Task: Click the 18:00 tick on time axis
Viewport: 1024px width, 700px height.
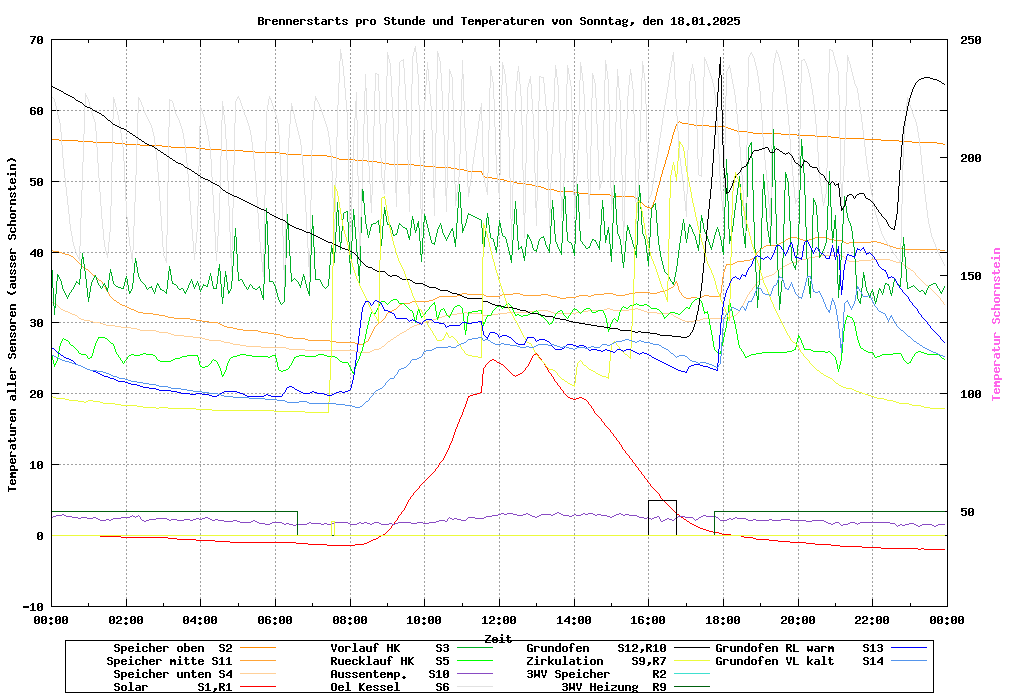Action: (723, 620)
